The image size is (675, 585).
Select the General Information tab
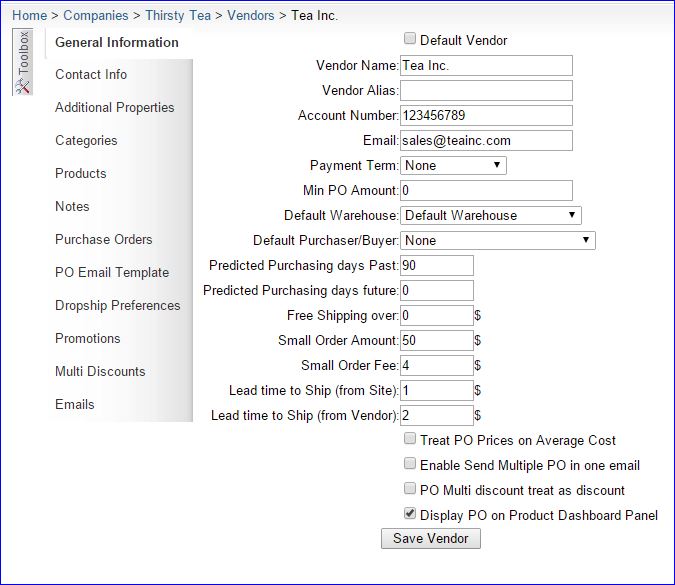tap(117, 42)
